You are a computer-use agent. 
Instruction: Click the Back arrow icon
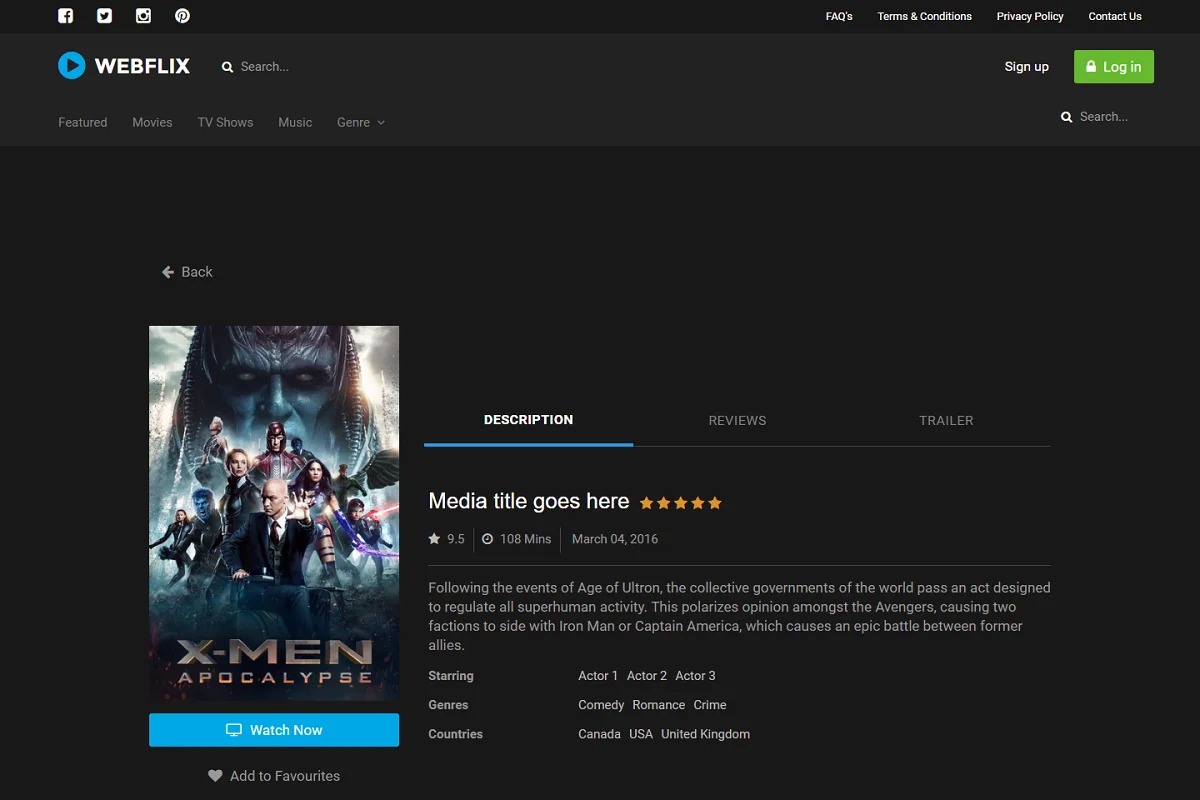(168, 272)
